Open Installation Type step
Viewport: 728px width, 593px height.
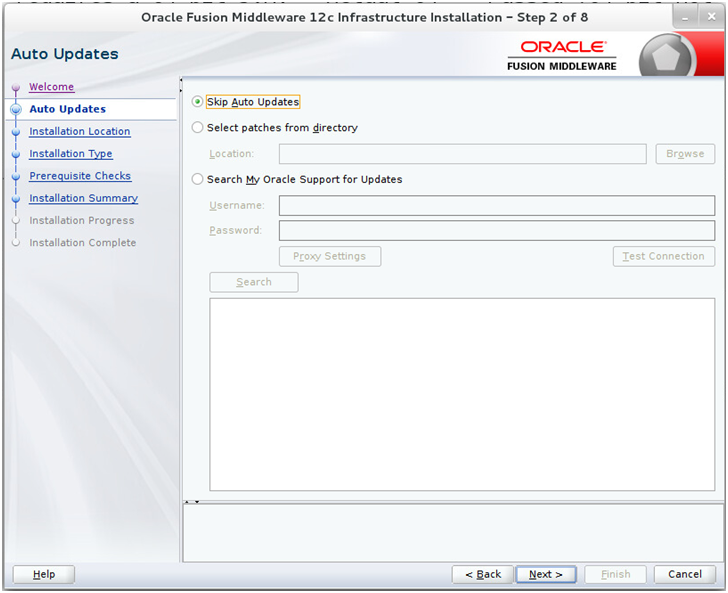[x=71, y=154]
